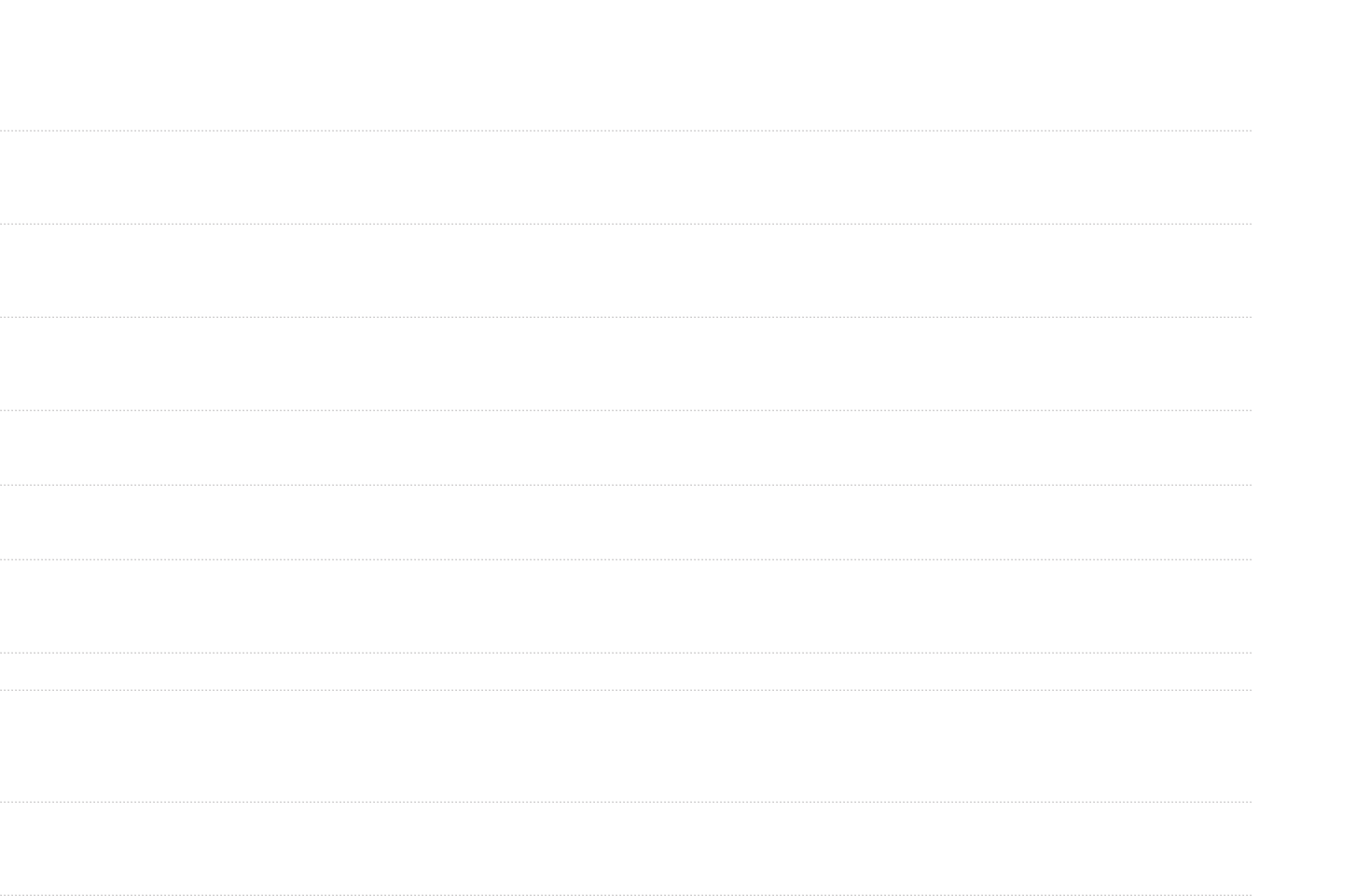Click the blank header area above first divider
The image size is (1370, 896).
click(x=626, y=65)
